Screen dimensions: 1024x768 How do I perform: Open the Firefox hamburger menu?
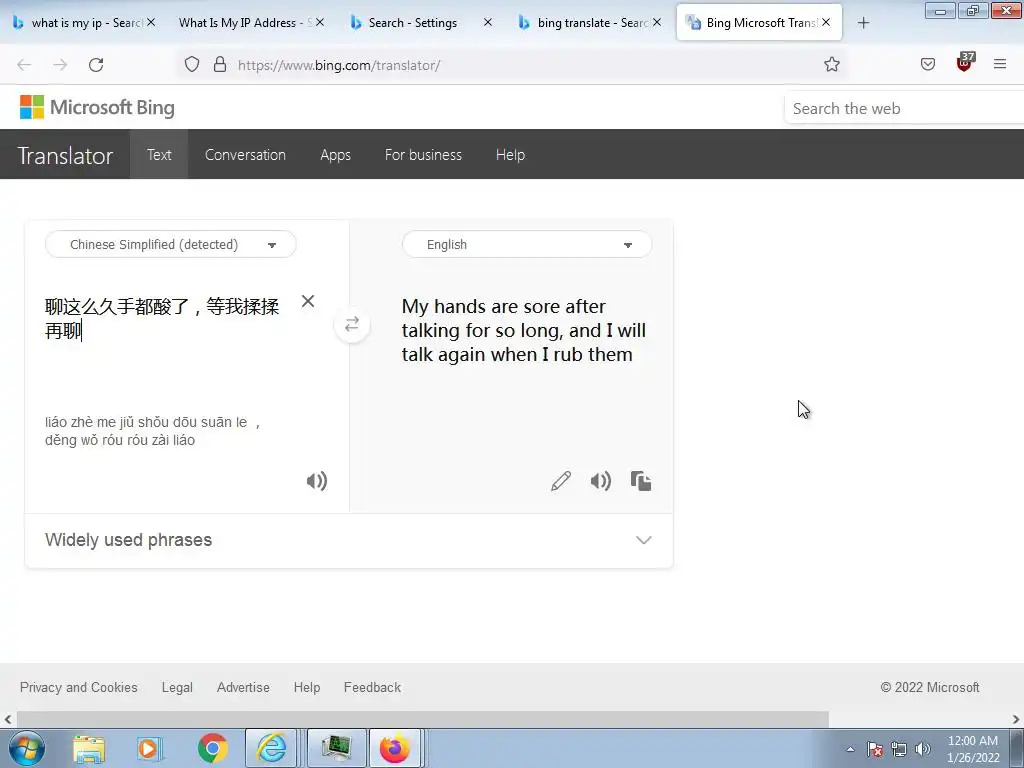click(1000, 64)
